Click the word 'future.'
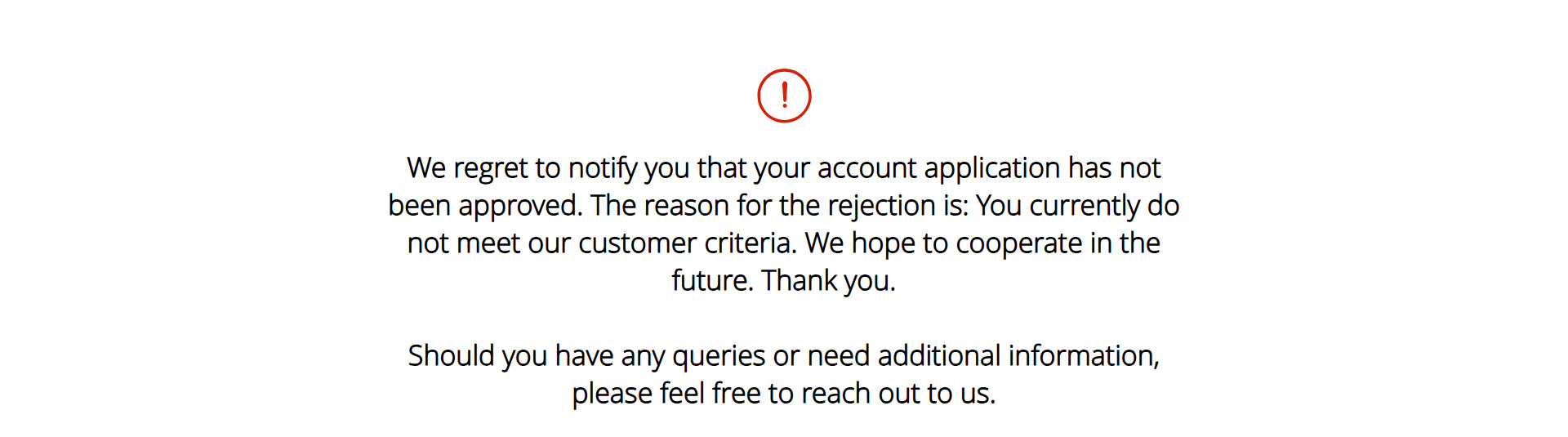The image size is (1568, 437). point(713,281)
